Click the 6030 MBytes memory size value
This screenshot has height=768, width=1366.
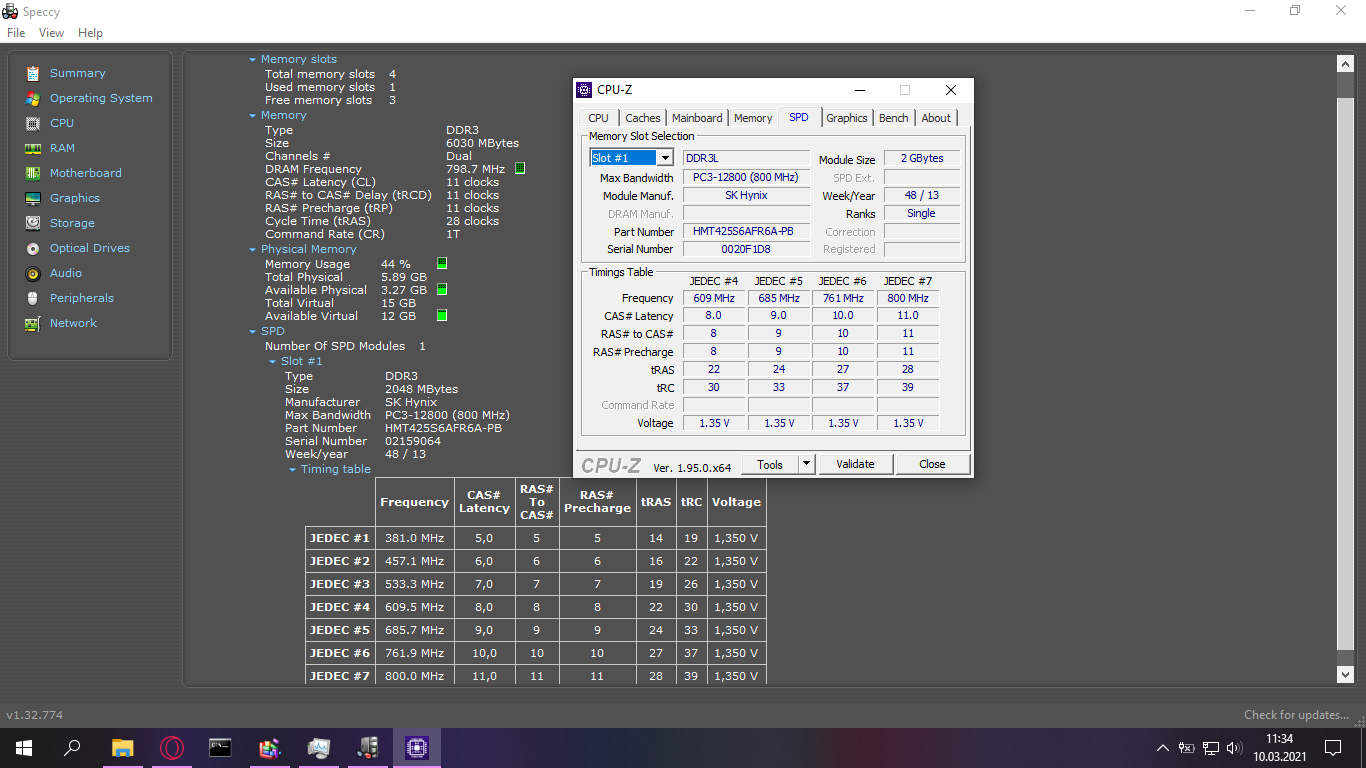click(482, 143)
